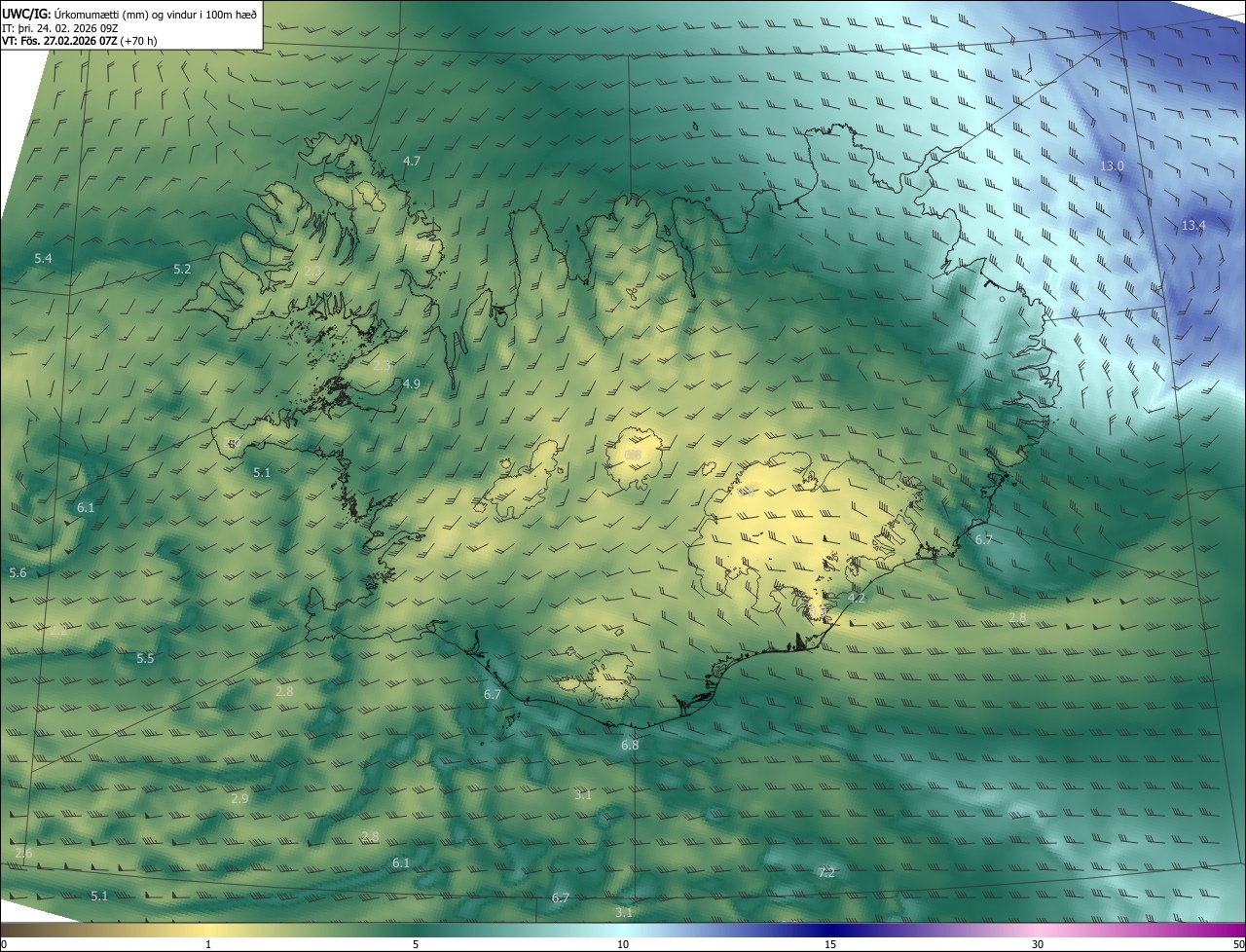Select the 4.9 value label
The height and width of the screenshot is (952, 1246).
click(412, 384)
